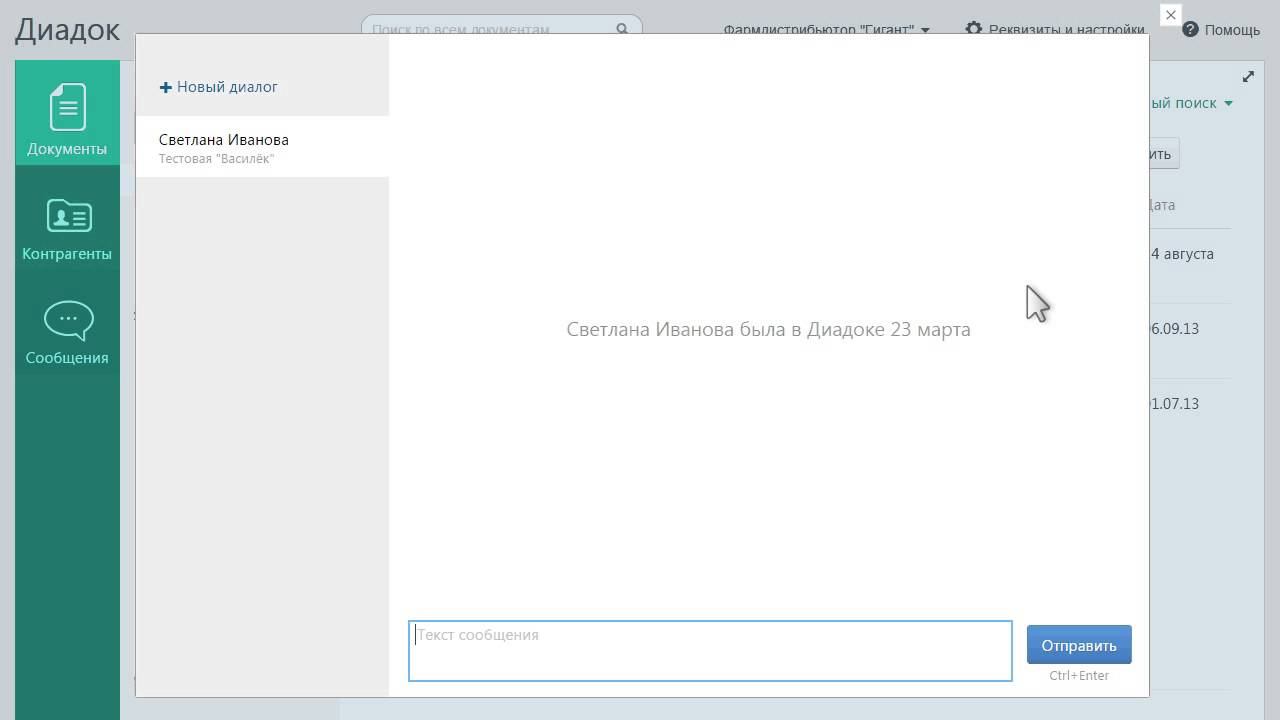Click the Тестовая "Василёк" subtitle text

coord(216,159)
